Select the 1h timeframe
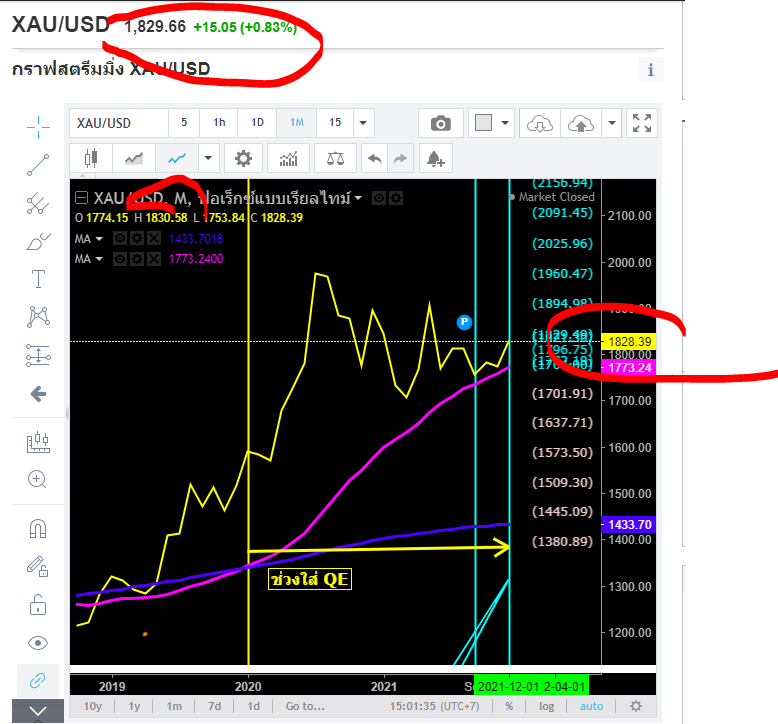 [x=219, y=123]
